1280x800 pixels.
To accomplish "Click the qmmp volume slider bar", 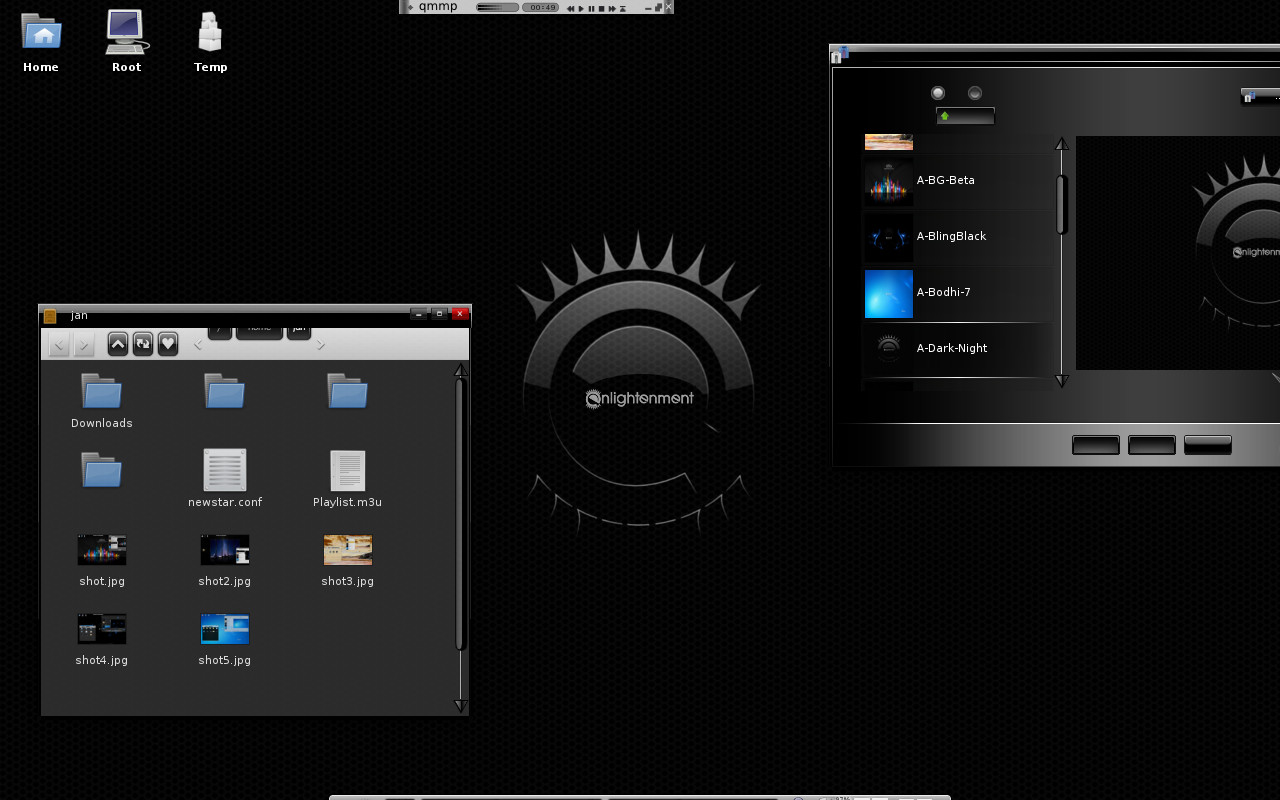I will (497, 7).
